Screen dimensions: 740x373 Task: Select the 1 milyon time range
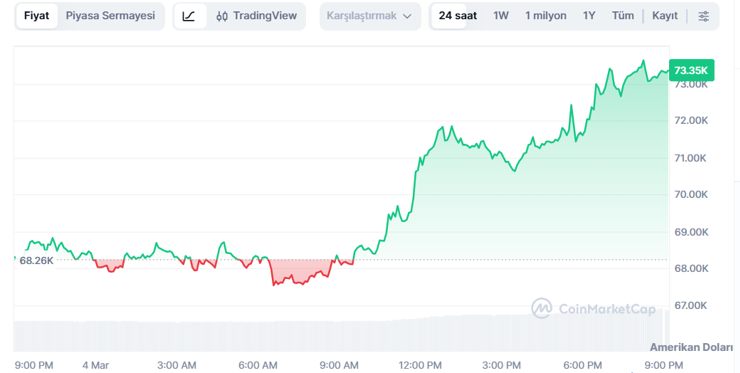point(546,16)
